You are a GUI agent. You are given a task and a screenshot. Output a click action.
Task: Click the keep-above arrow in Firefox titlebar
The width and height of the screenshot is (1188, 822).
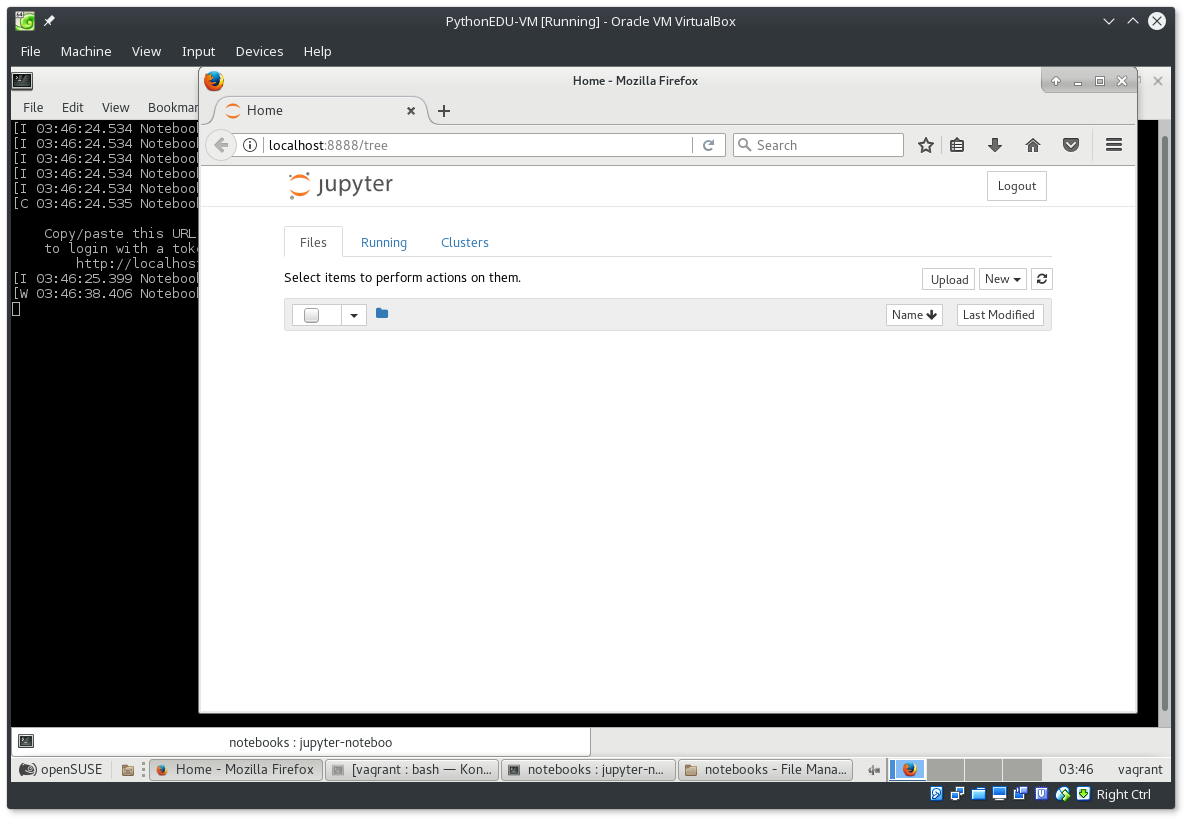1055,81
